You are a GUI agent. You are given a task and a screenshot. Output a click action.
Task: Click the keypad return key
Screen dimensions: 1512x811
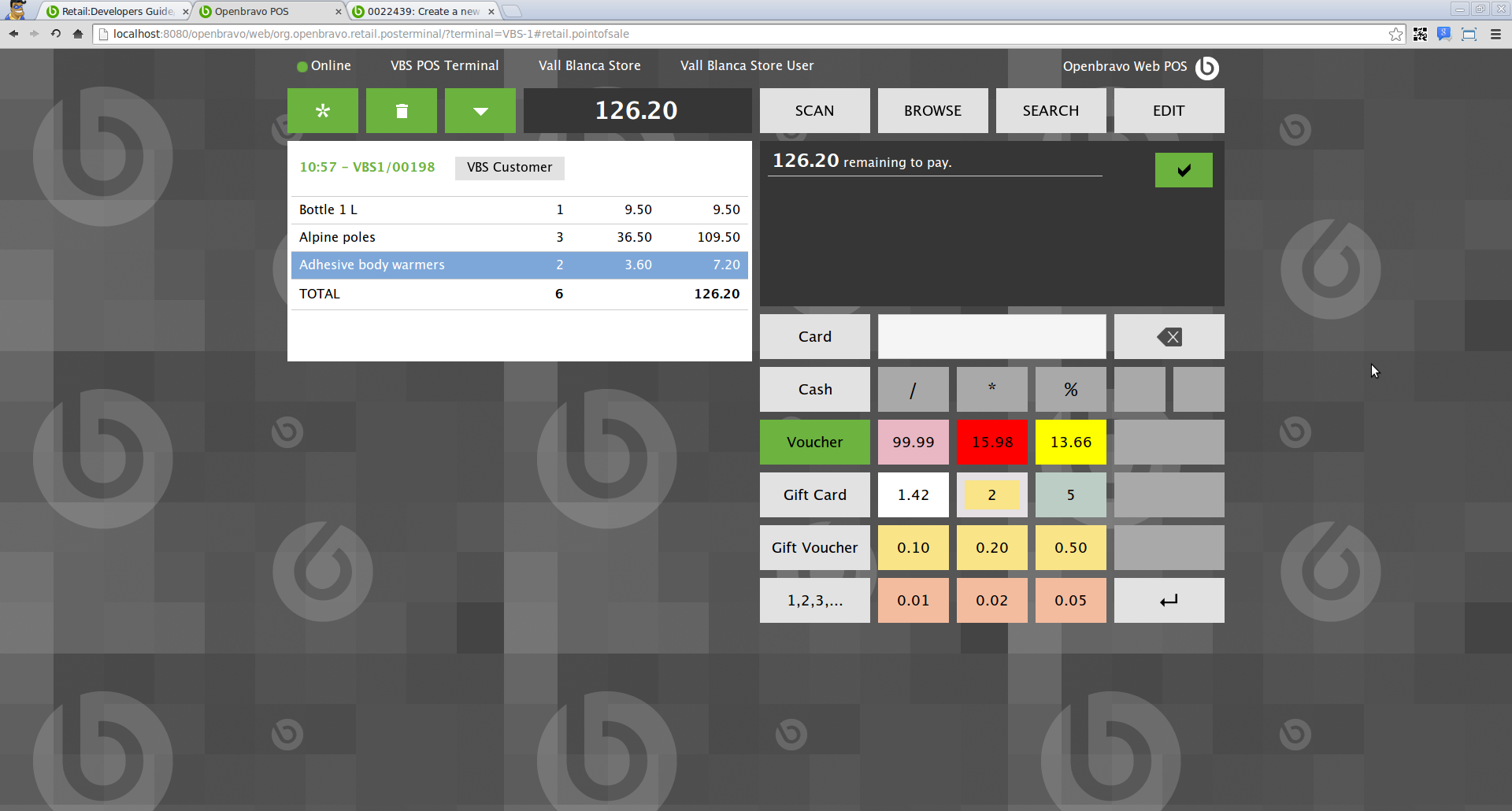pyautogui.click(x=1169, y=601)
